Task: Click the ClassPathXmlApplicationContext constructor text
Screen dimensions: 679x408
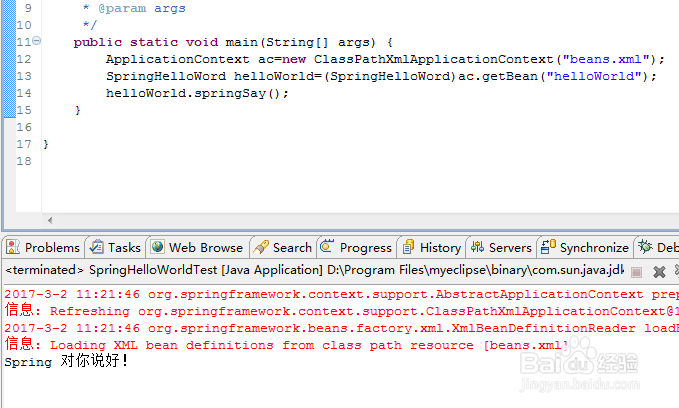Action: pyautogui.click(x=433, y=59)
